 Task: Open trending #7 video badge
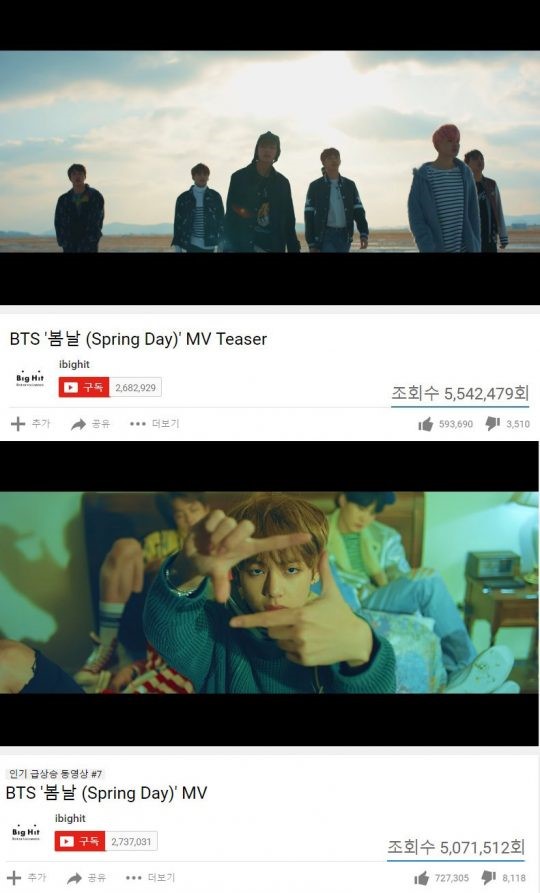[x=55, y=774]
